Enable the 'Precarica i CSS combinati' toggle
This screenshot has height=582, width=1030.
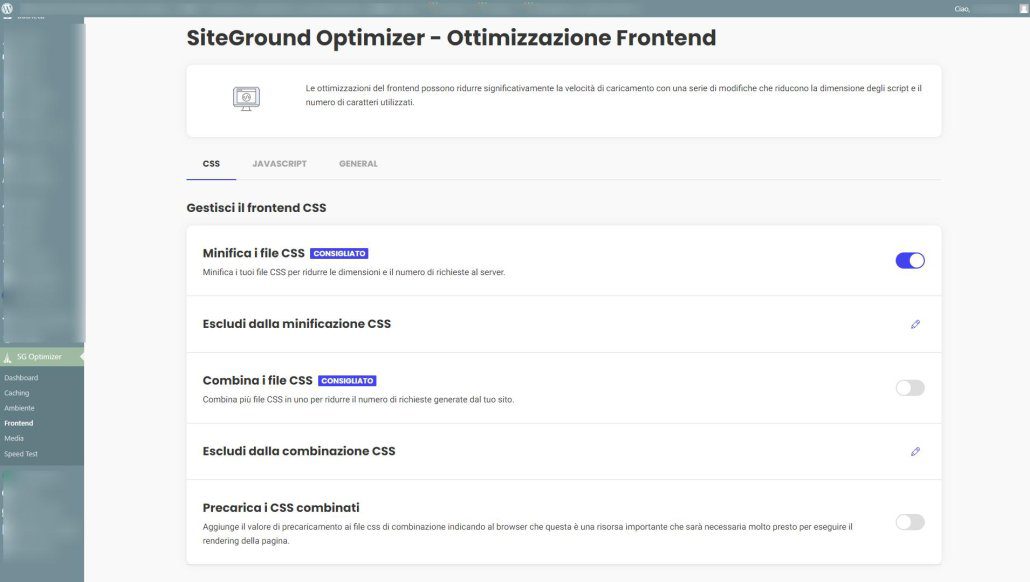tap(909, 521)
